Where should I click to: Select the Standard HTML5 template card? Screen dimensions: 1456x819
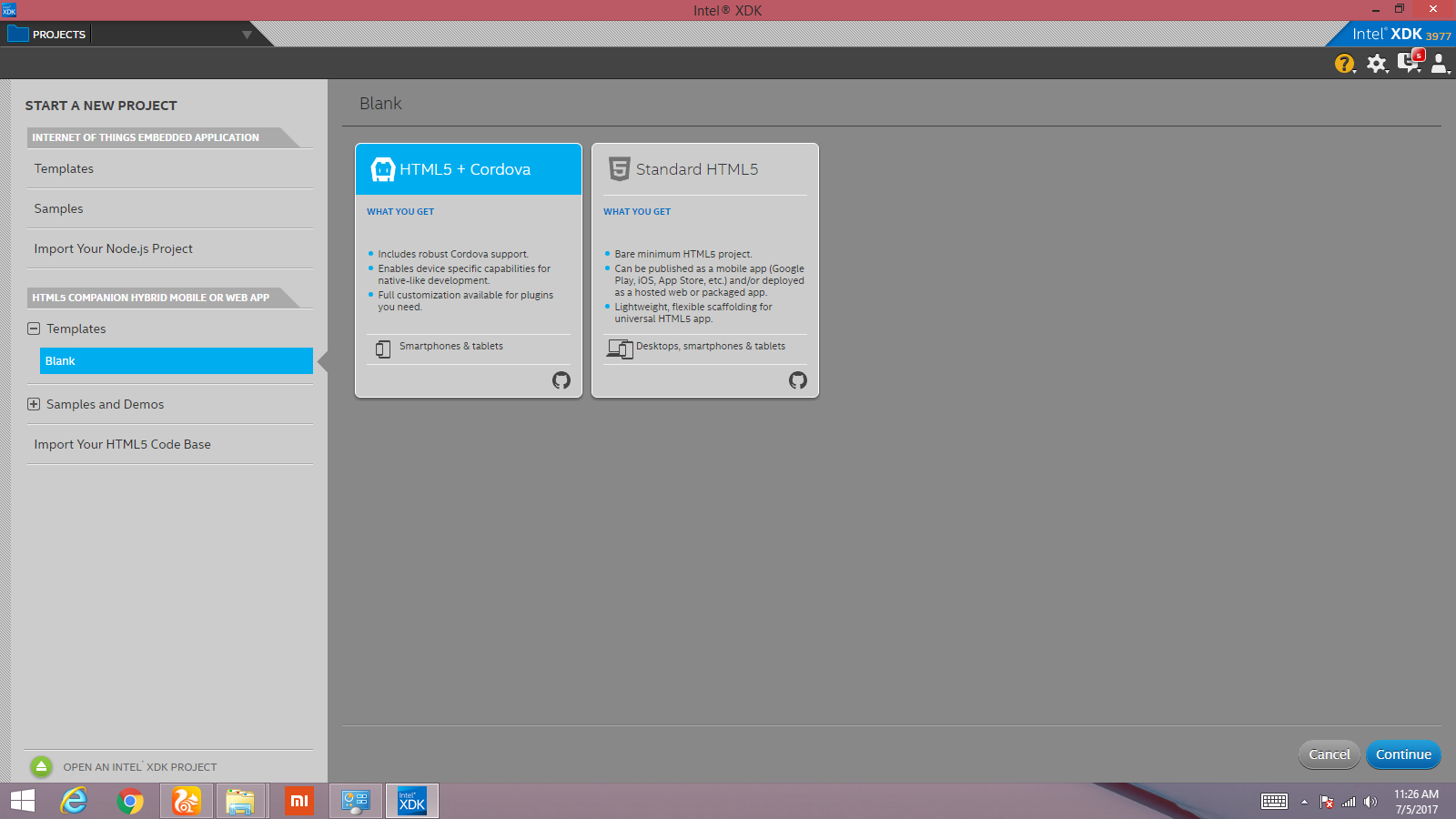(x=704, y=269)
